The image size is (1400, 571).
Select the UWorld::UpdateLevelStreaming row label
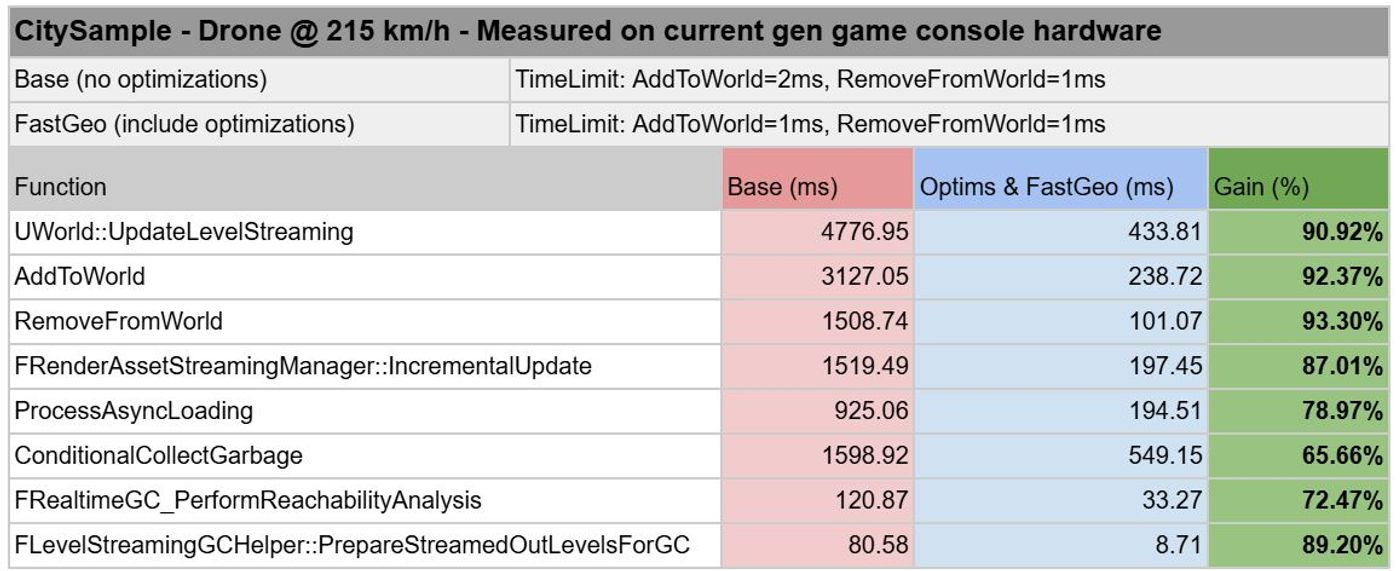pos(365,232)
